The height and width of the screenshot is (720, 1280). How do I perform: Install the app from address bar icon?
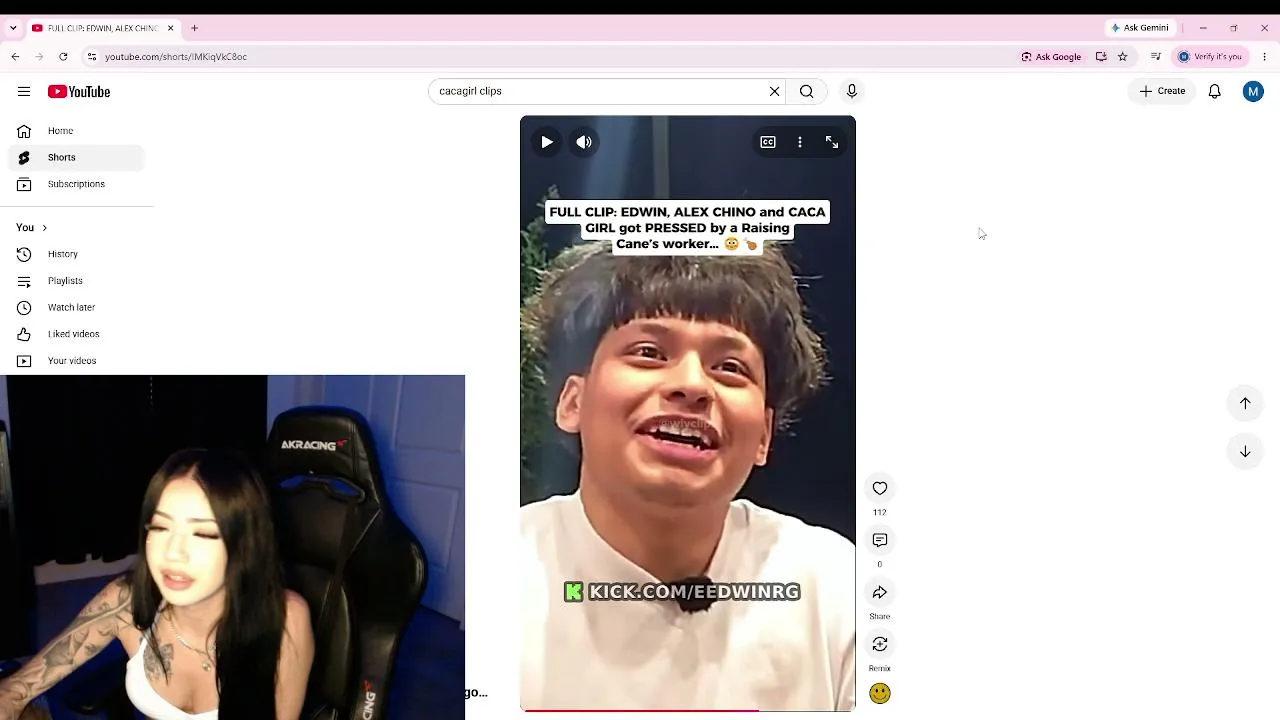(x=1101, y=57)
